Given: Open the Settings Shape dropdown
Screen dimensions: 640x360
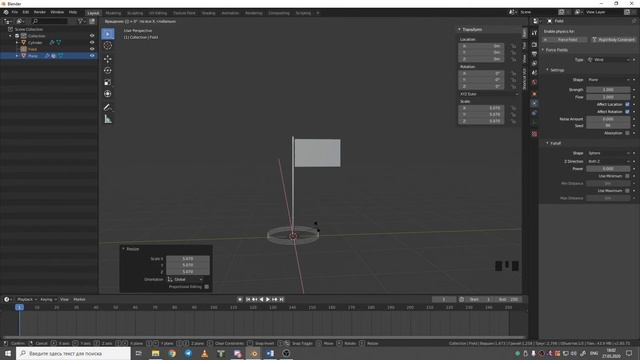Looking at the screenshot, I should click(x=609, y=80).
